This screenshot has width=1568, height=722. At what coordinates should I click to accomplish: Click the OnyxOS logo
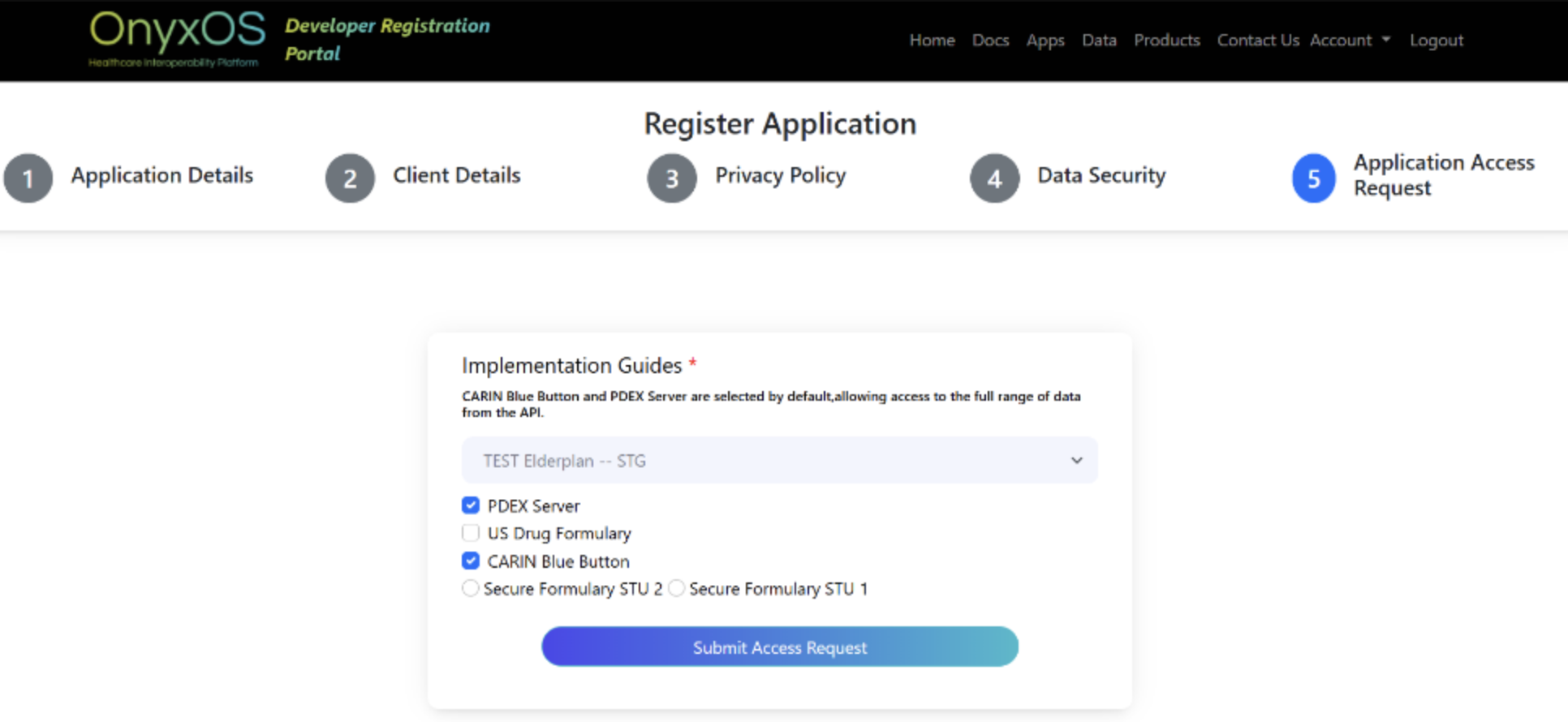point(177,38)
